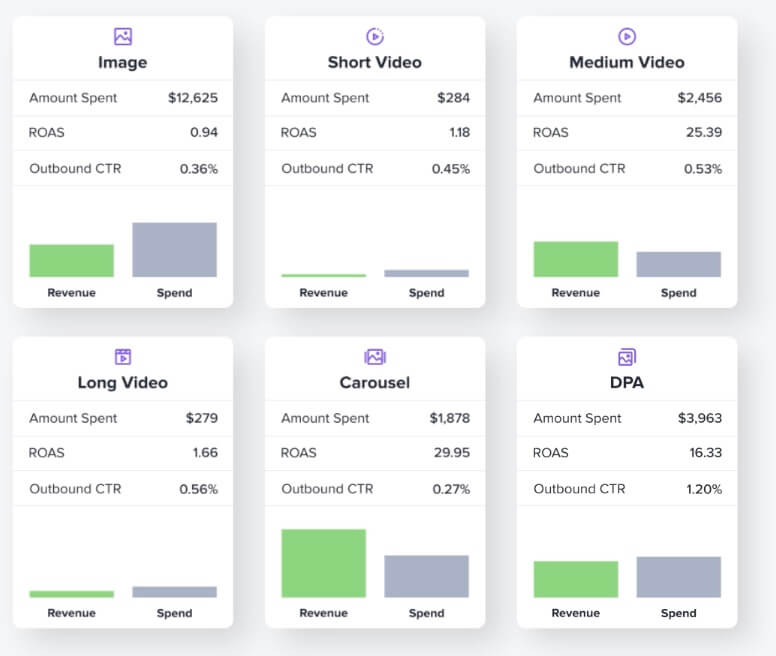Click the Short Video play icon

click(375, 36)
